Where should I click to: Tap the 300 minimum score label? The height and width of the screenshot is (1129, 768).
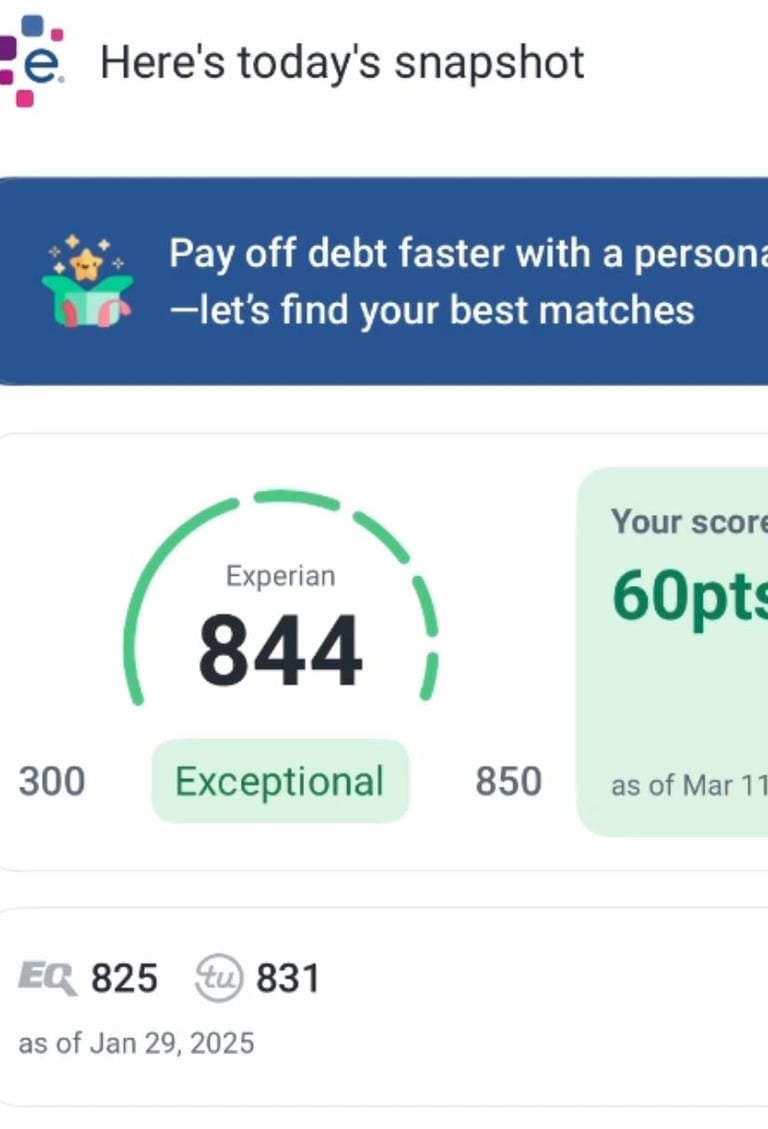pyautogui.click(x=52, y=781)
